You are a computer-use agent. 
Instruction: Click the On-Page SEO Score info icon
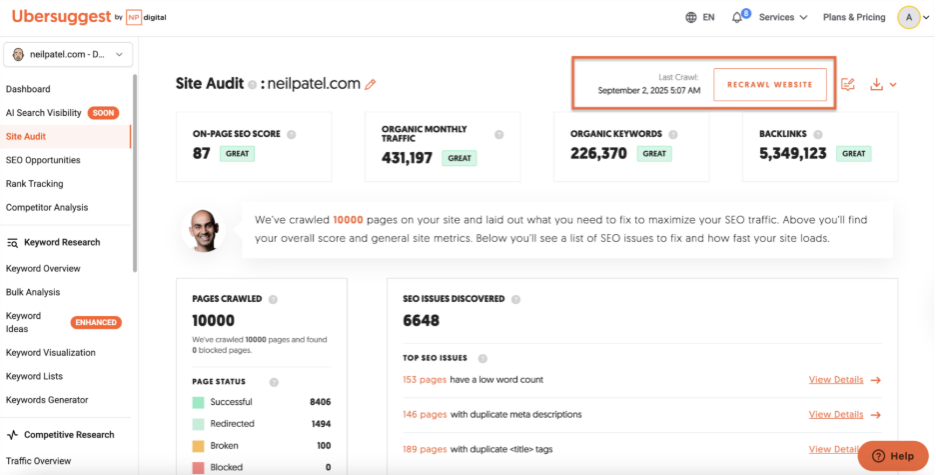pyautogui.click(x=291, y=135)
